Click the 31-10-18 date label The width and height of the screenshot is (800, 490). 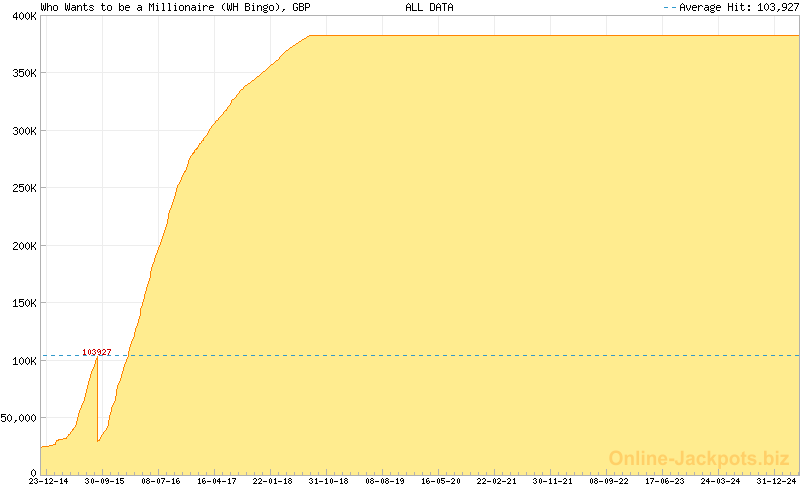click(328, 481)
